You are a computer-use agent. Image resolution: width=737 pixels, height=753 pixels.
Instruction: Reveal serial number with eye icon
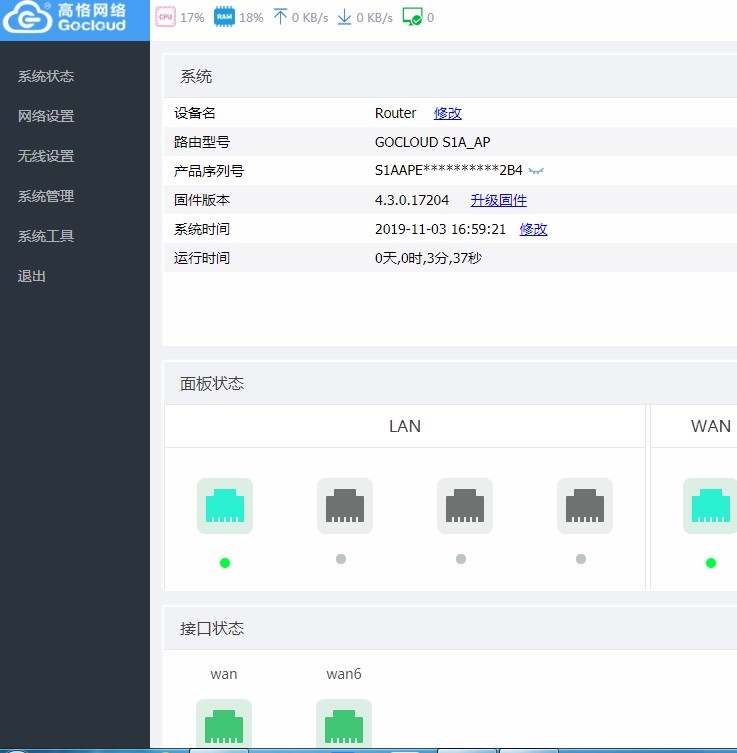click(536, 171)
